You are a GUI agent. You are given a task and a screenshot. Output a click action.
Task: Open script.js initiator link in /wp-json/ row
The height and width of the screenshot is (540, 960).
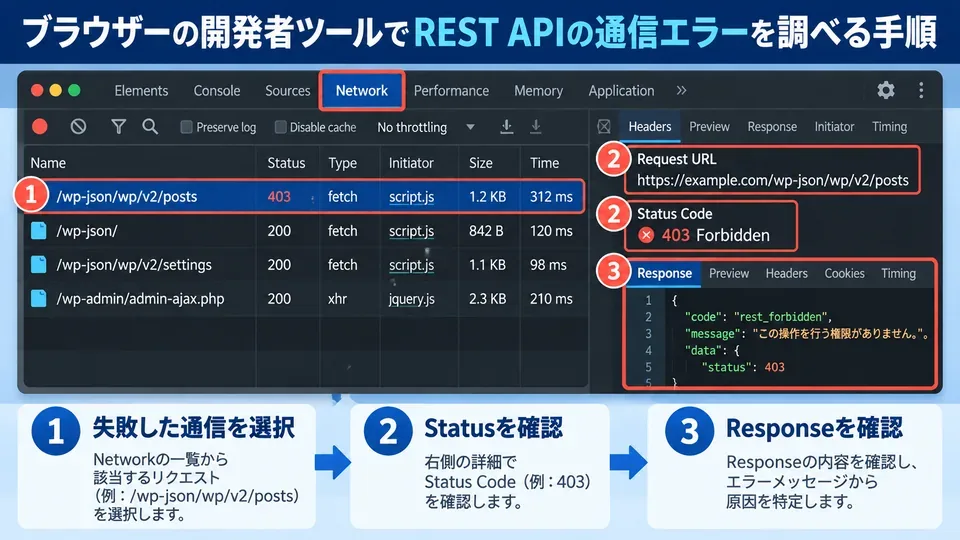tap(411, 231)
